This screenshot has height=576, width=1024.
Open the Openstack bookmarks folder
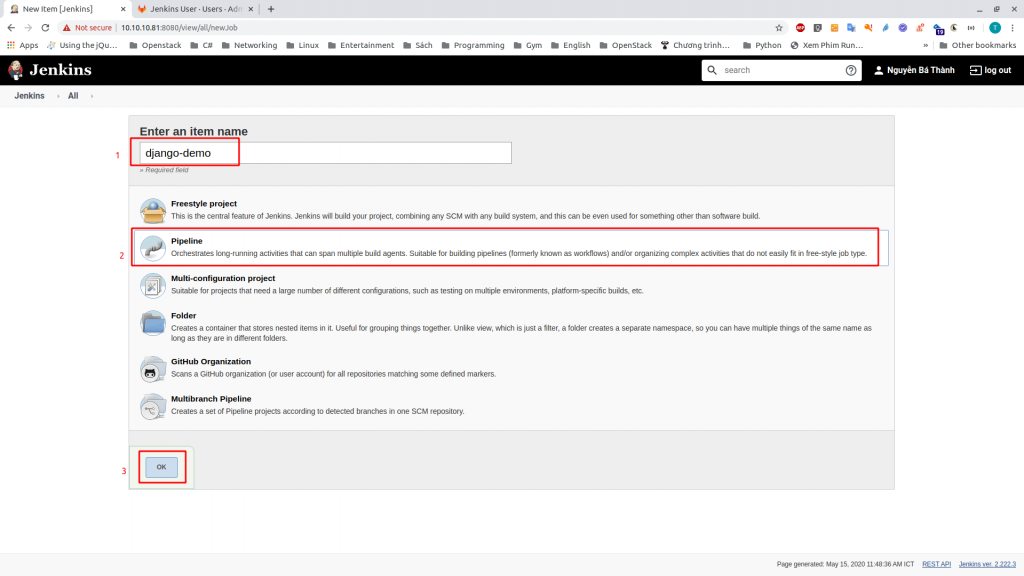tap(155, 45)
